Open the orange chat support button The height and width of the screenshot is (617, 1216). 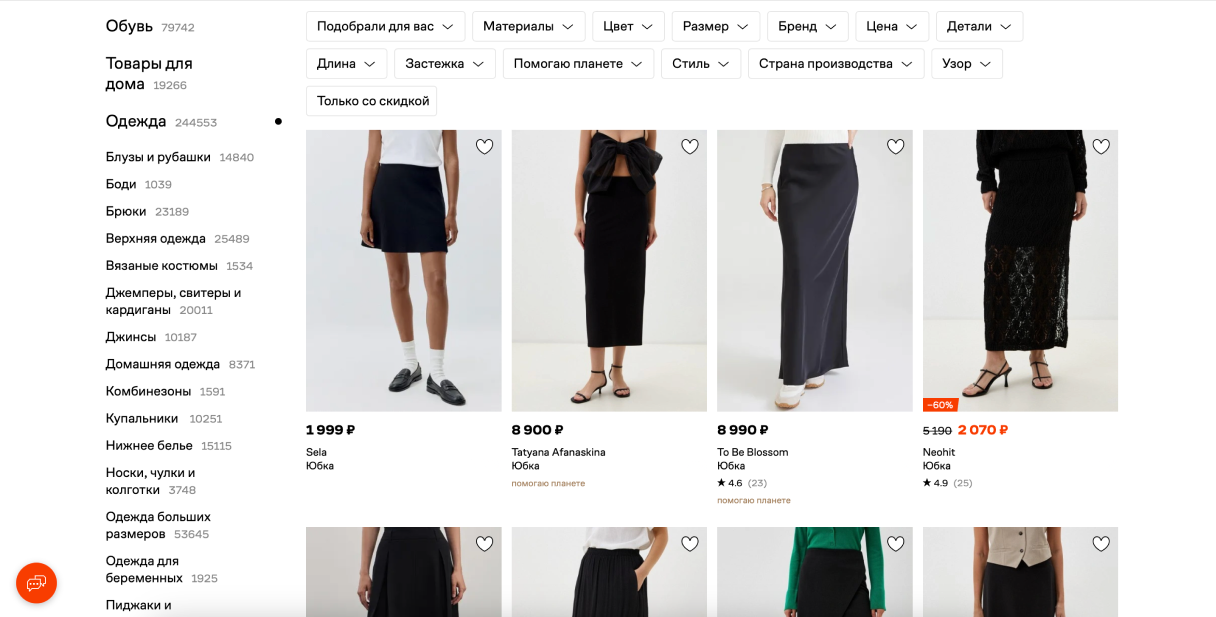pyautogui.click(x=36, y=583)
